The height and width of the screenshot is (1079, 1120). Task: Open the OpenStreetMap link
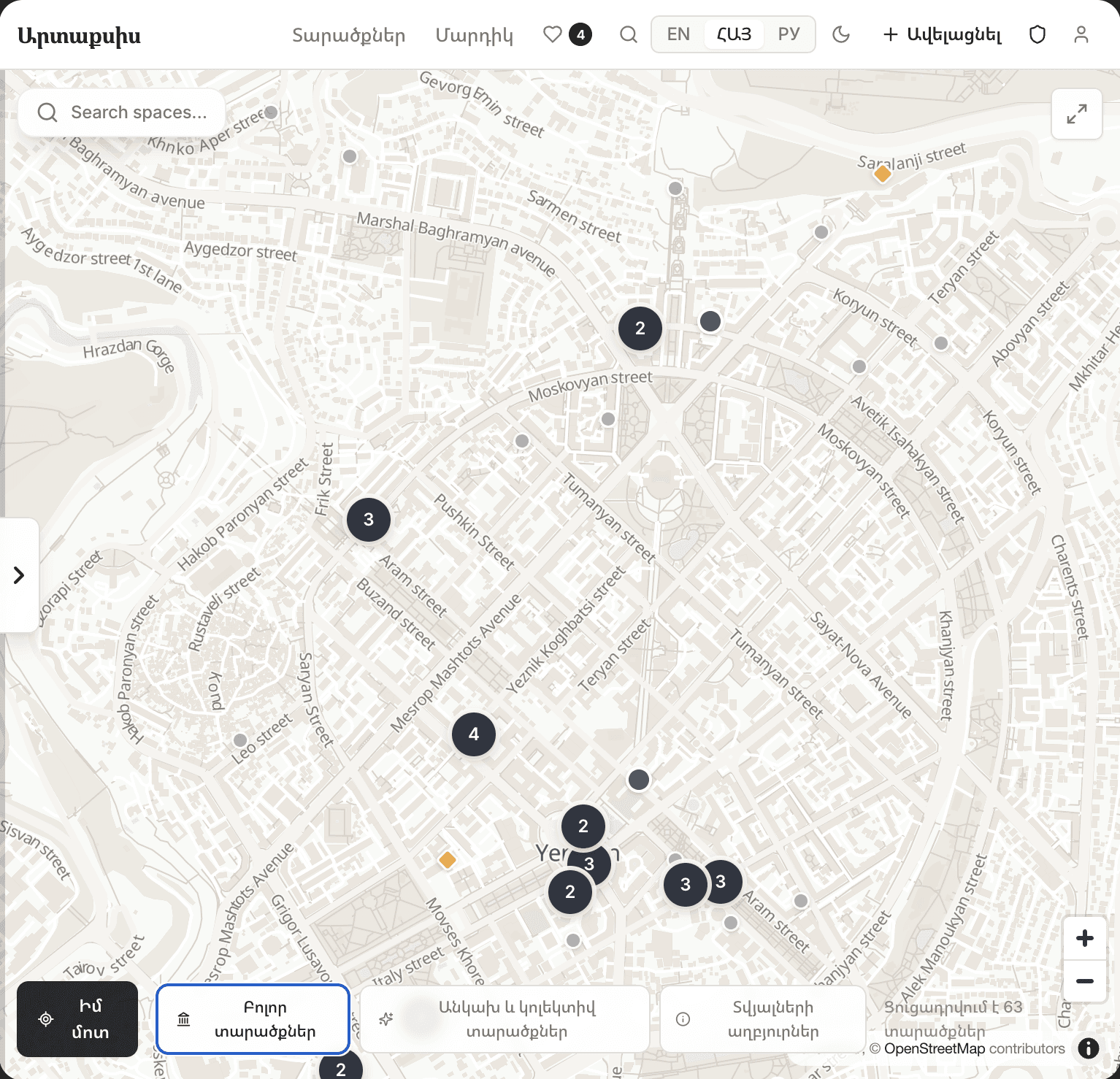click(935, 1048)
